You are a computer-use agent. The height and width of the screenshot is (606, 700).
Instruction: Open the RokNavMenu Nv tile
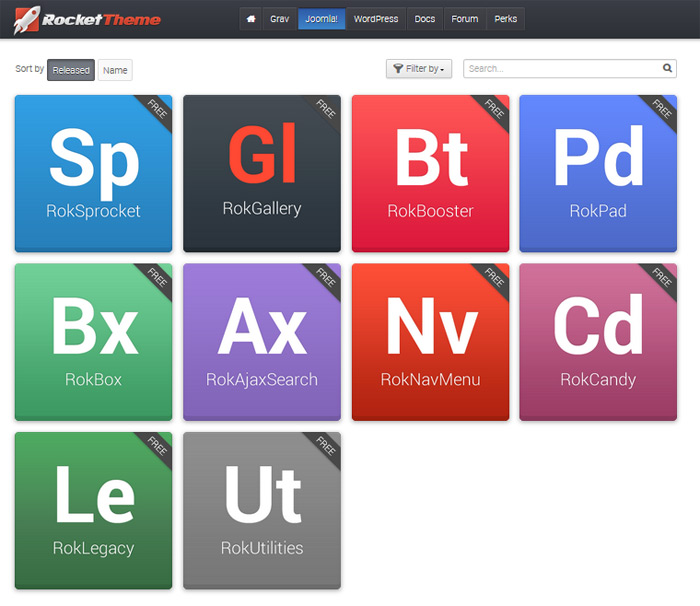pyautogui.click(x=430, y=342)
